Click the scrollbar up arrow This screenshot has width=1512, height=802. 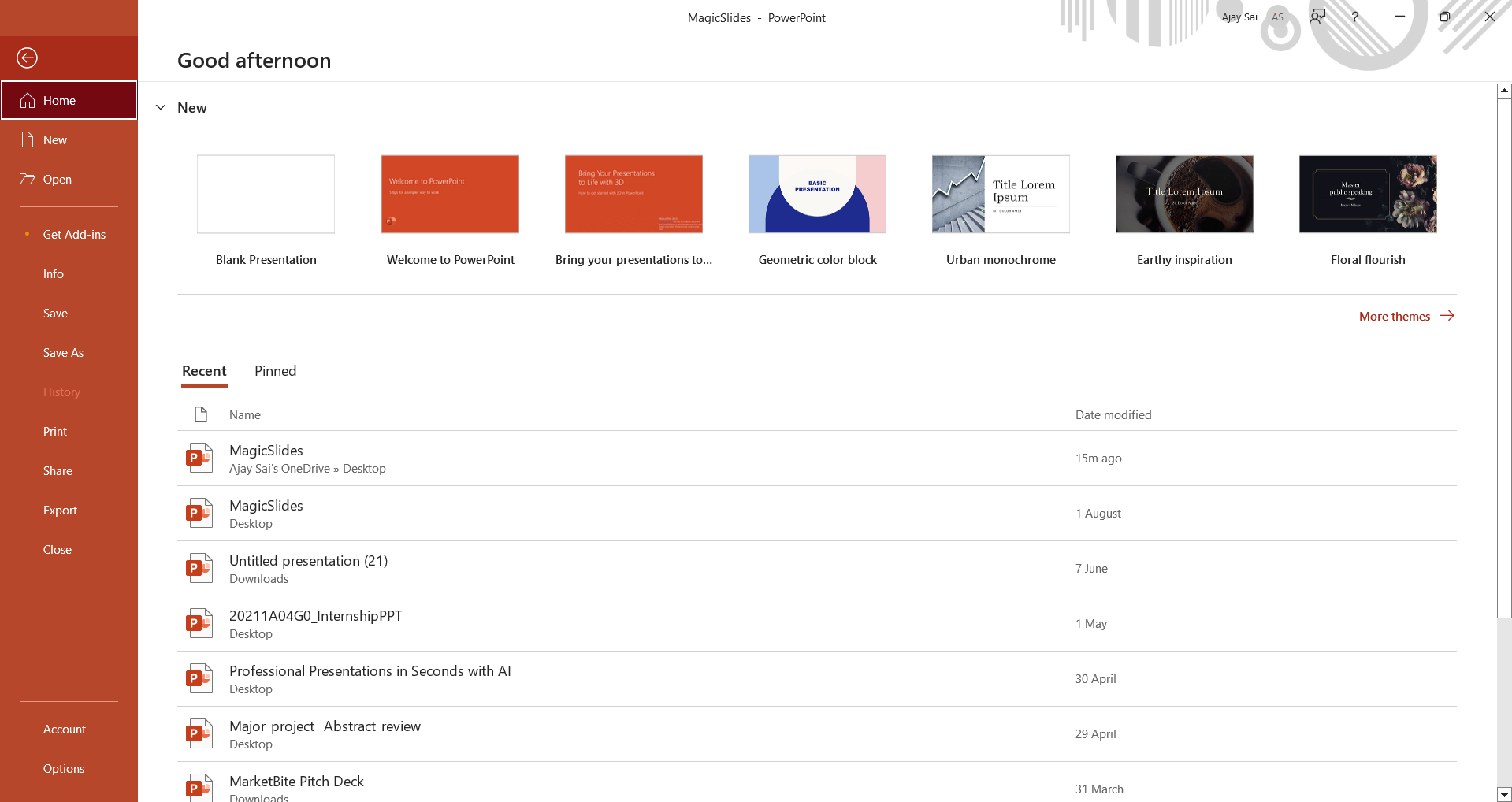[x=1504, y=91]
